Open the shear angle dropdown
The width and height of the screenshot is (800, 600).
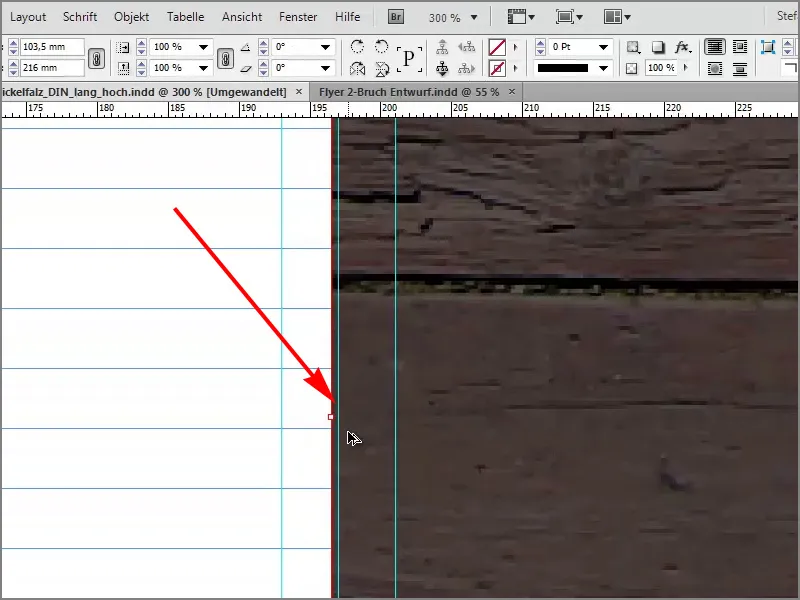click(x=325, y=68)
